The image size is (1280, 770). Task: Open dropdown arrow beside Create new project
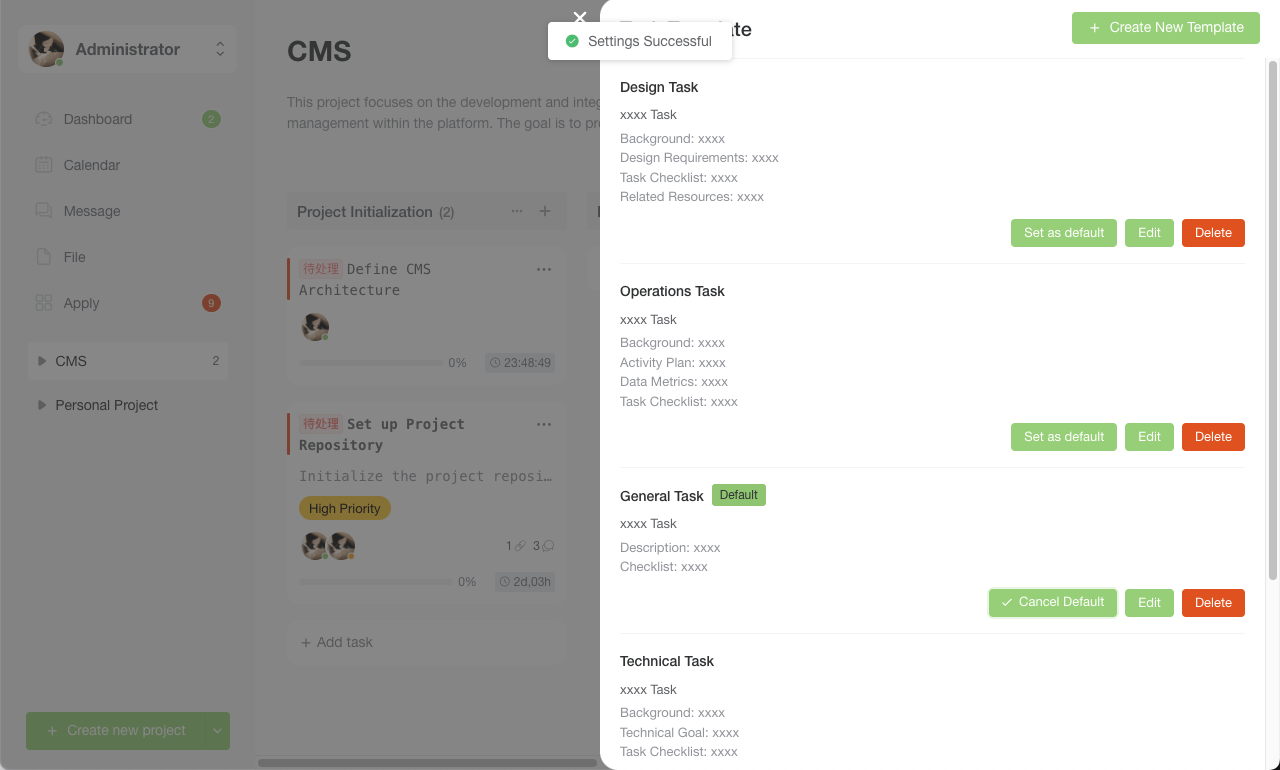coord(217,731)
